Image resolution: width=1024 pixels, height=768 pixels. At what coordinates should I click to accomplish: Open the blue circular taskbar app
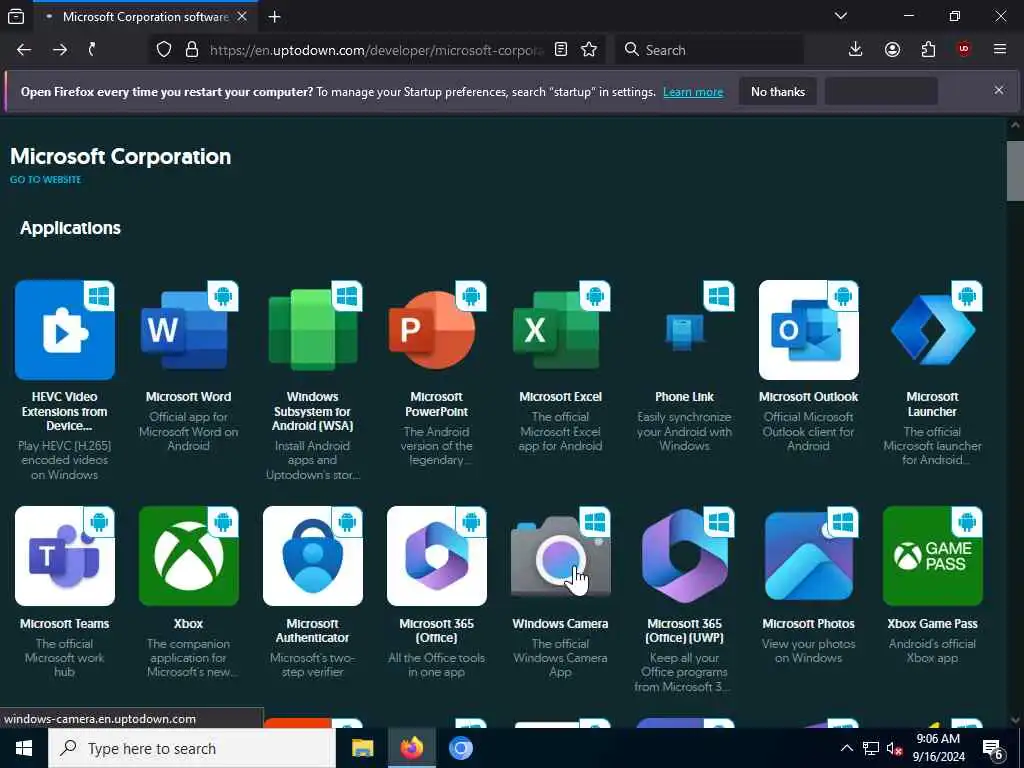(x=460, y=748)
